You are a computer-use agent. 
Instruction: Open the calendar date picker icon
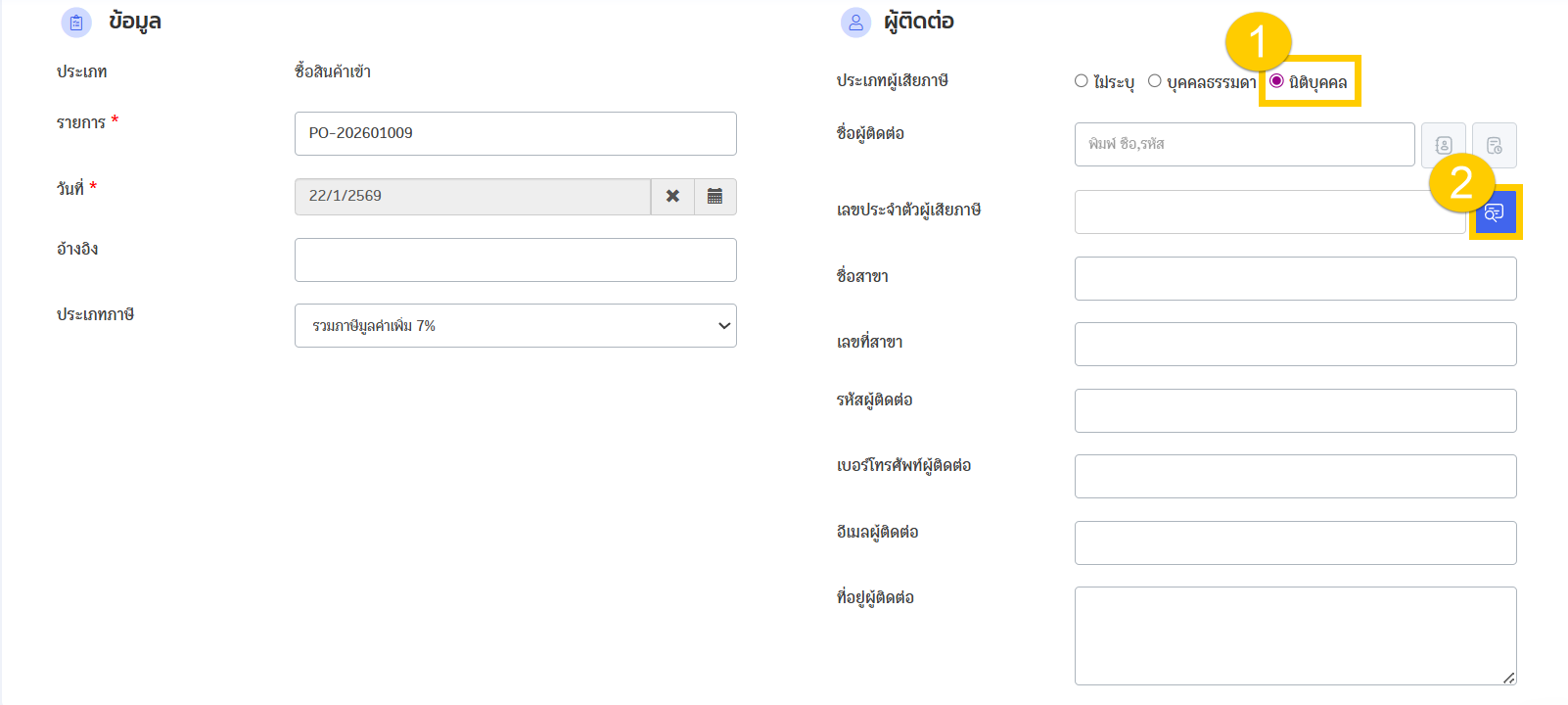coord(715,197)
